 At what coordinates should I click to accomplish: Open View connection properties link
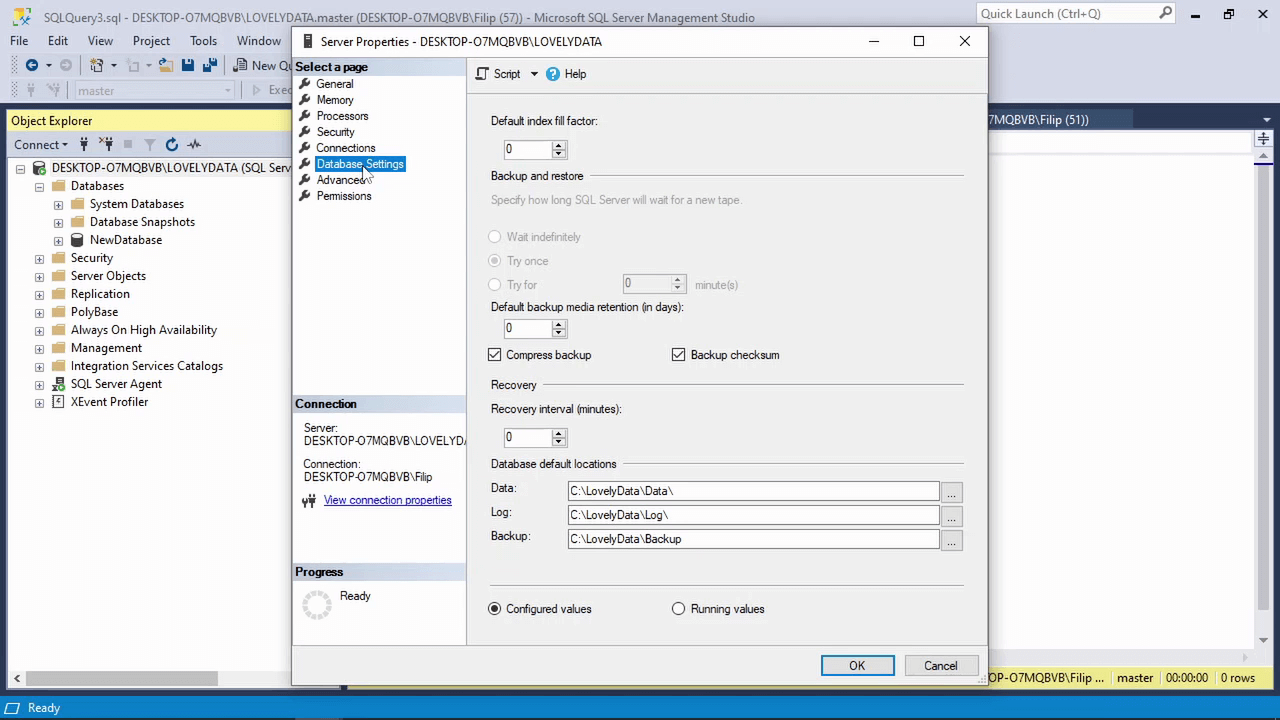pos(387,500)
